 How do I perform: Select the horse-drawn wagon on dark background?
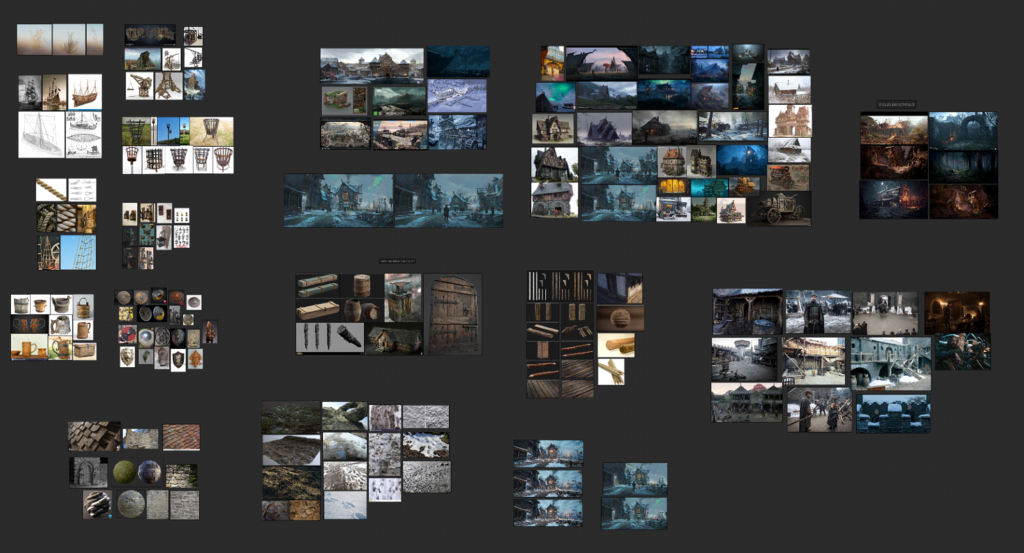[780, 209]
